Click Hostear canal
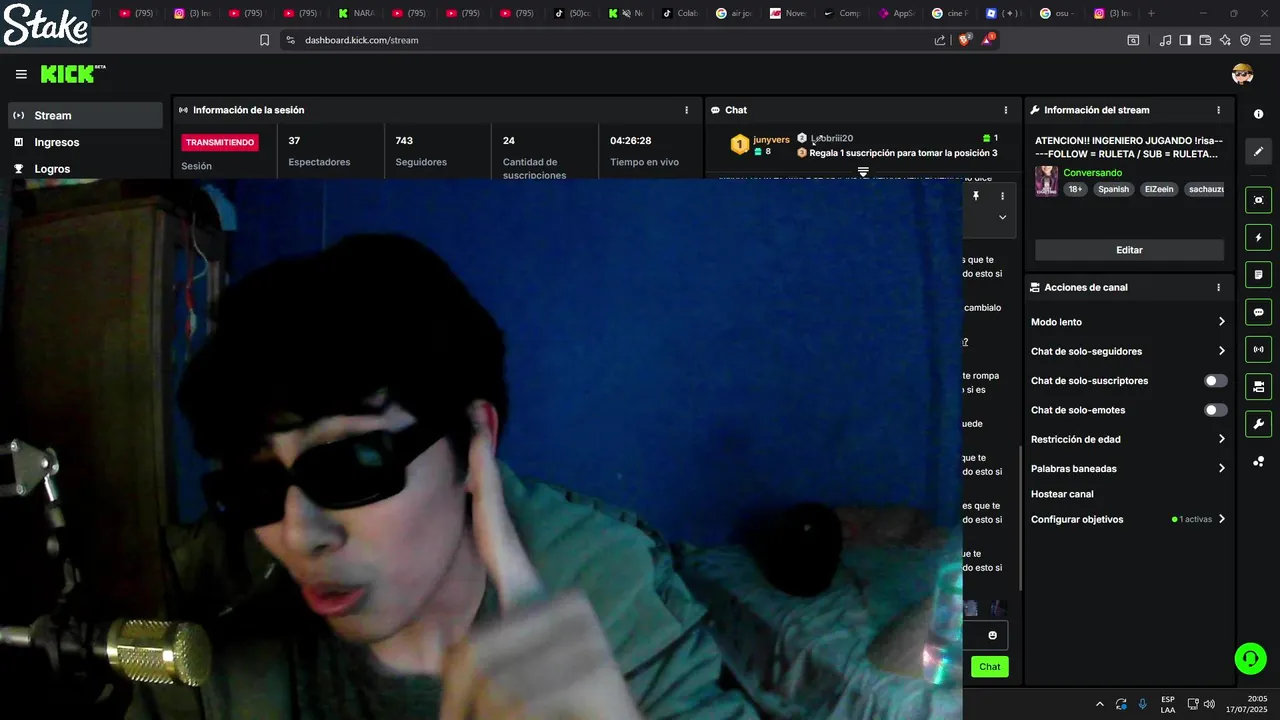 1062,494
